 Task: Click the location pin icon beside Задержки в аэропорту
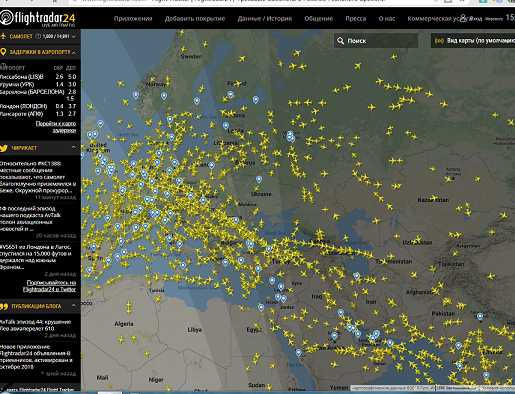[3, 52]
